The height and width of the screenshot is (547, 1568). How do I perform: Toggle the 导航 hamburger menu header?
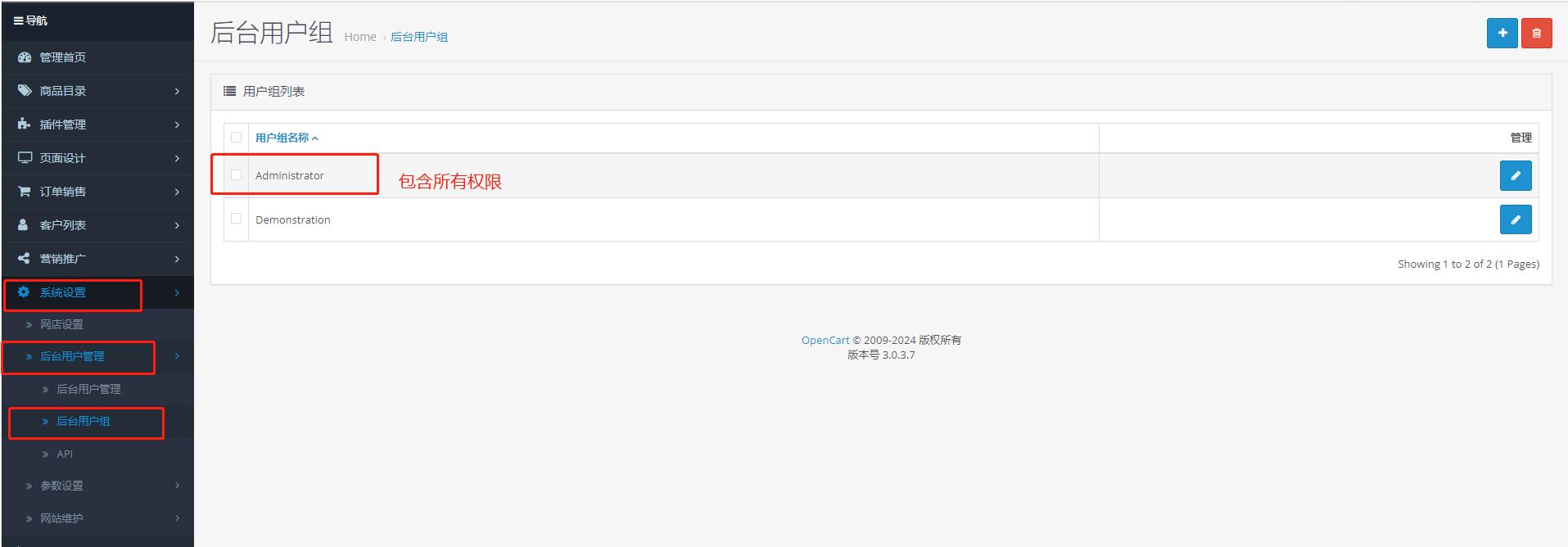click(30, 20)
